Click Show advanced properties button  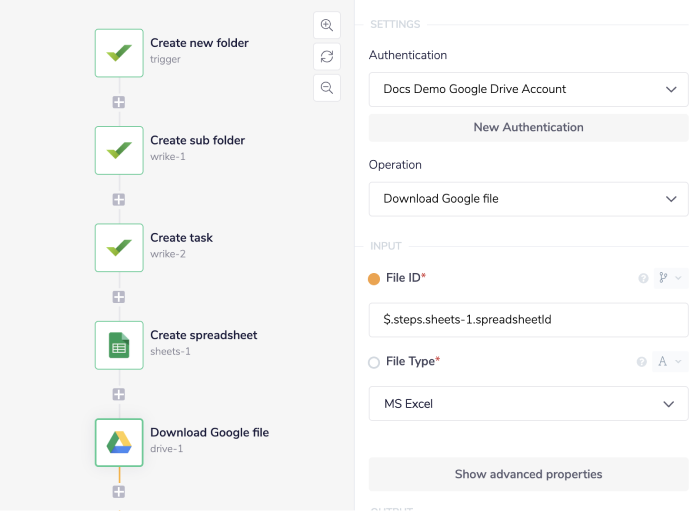point(528,474)
